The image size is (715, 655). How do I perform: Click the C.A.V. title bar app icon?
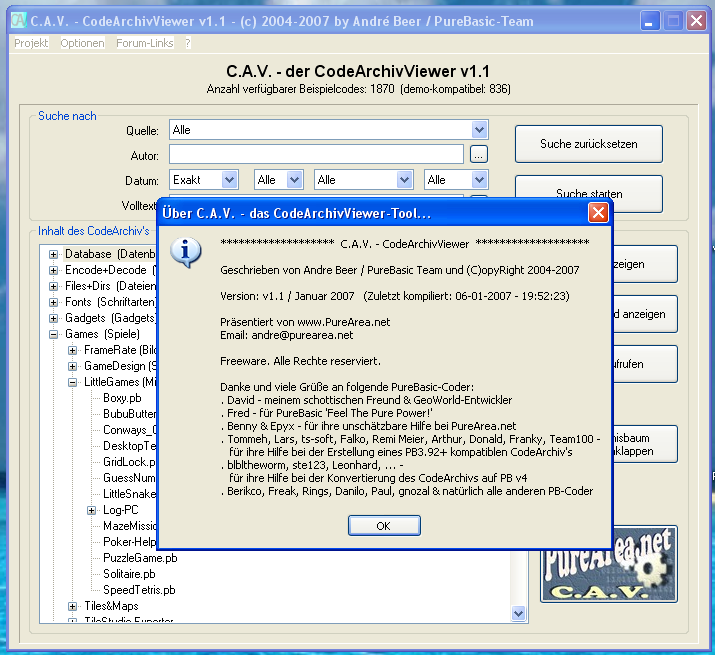(x=18, y=21)
